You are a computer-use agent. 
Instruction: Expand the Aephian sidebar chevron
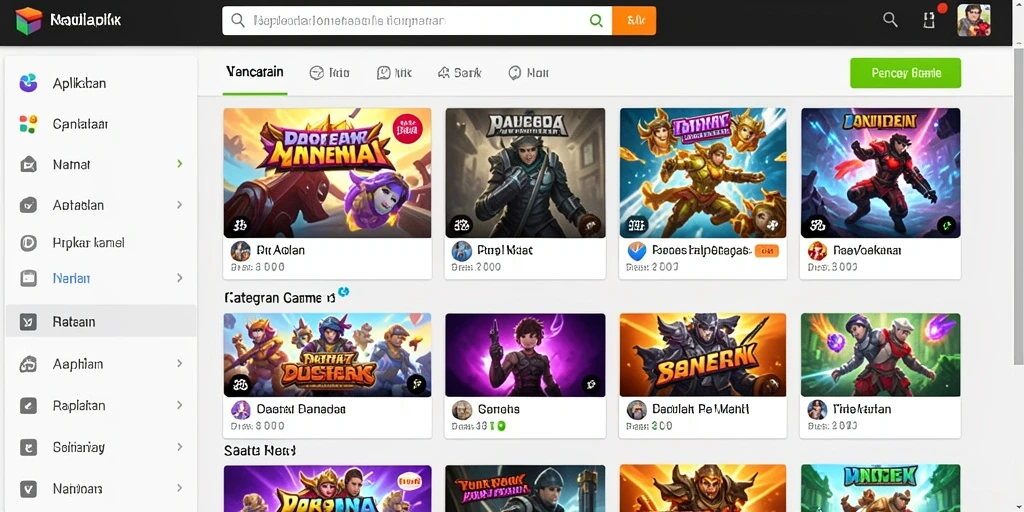(180, 364)
